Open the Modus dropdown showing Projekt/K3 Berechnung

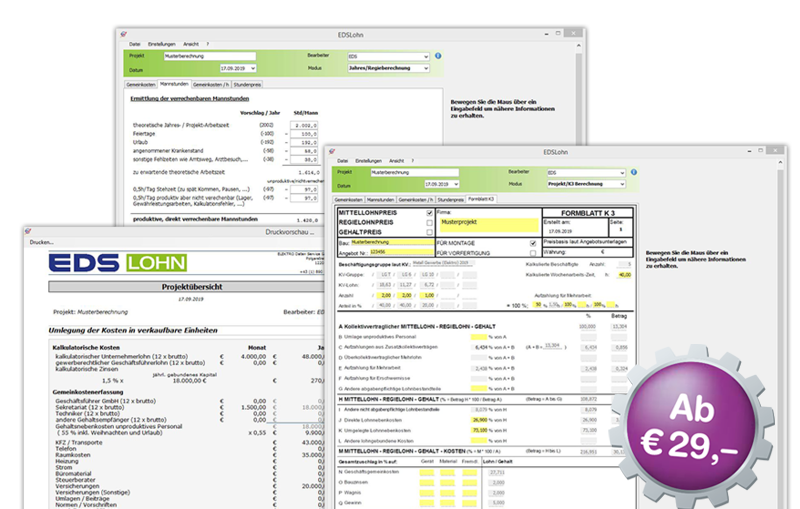click(x=586, y=184)
